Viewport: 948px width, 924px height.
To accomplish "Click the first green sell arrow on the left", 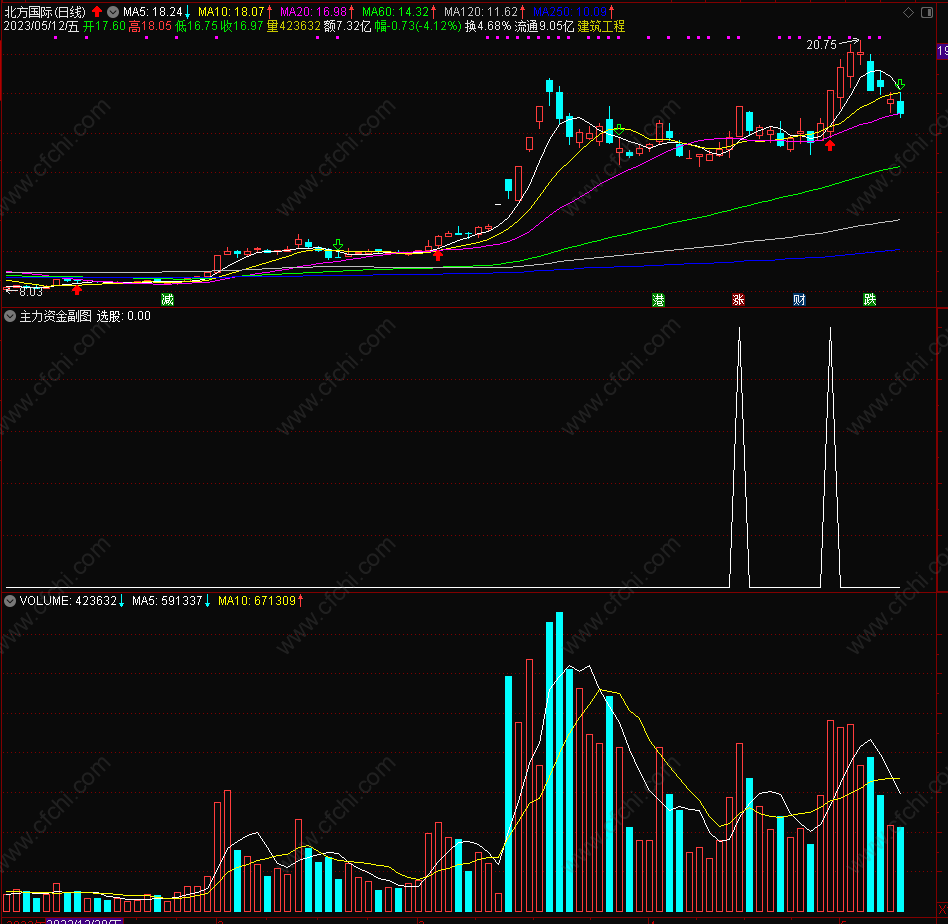I will coord(338,244).
